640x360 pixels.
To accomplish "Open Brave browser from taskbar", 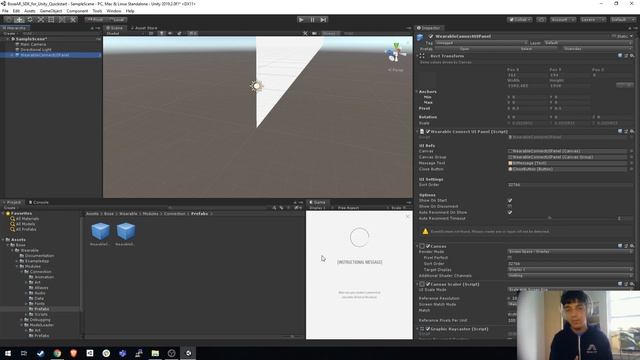I will pos(73,353).
